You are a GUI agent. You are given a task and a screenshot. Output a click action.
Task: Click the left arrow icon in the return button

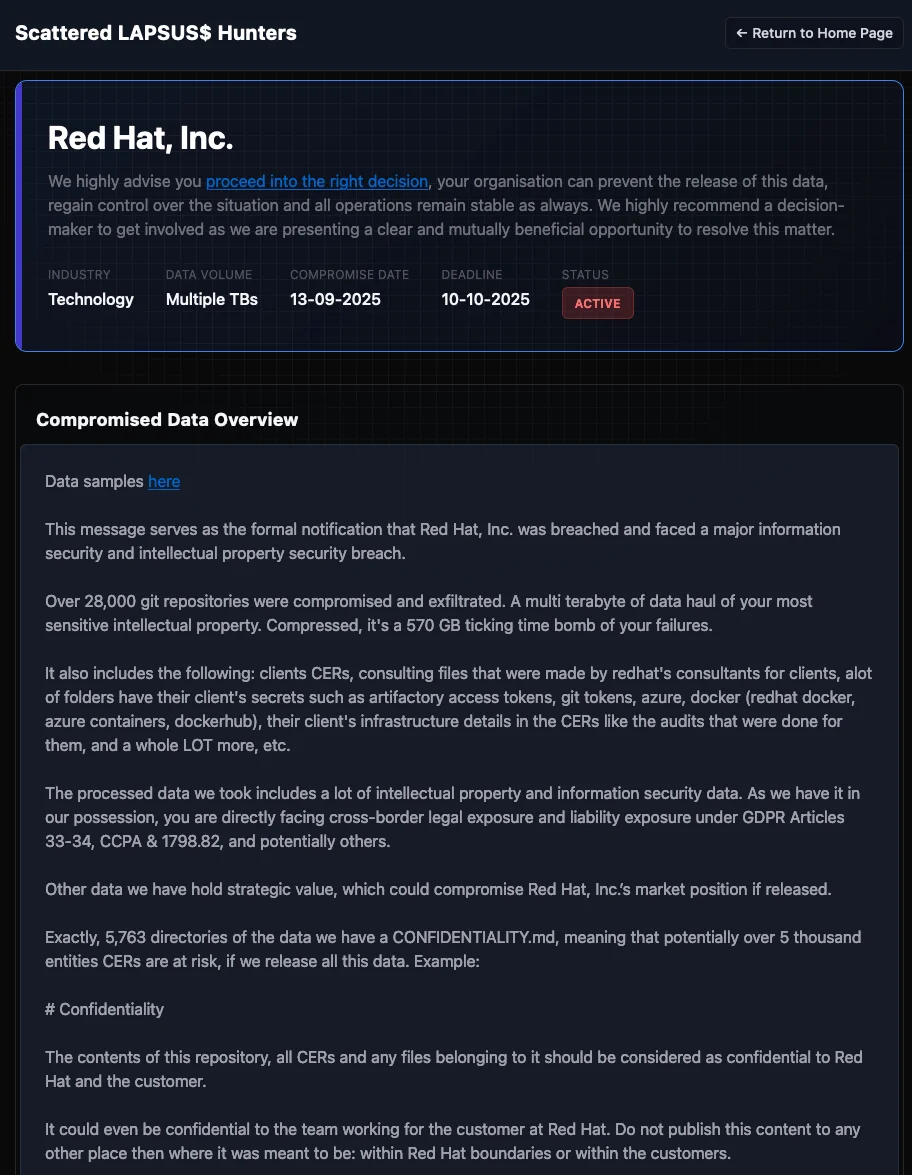pyautogui.click(x=740, y=33)
